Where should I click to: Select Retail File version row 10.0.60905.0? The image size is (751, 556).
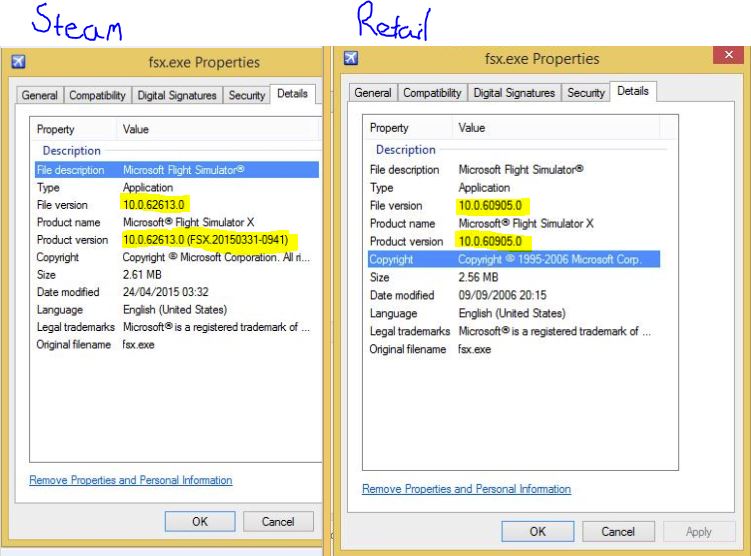(x=514, y=205)
